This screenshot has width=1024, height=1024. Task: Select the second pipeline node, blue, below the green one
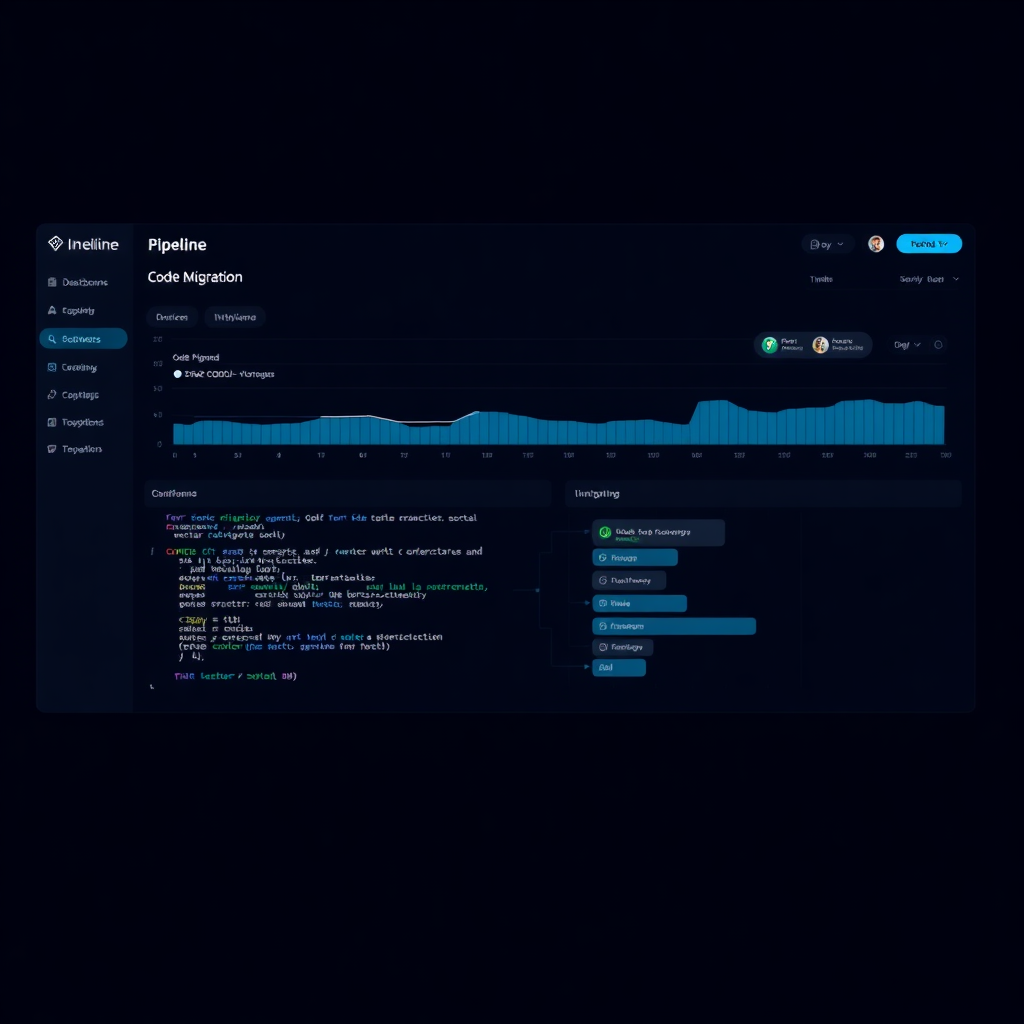coord(635,558)
